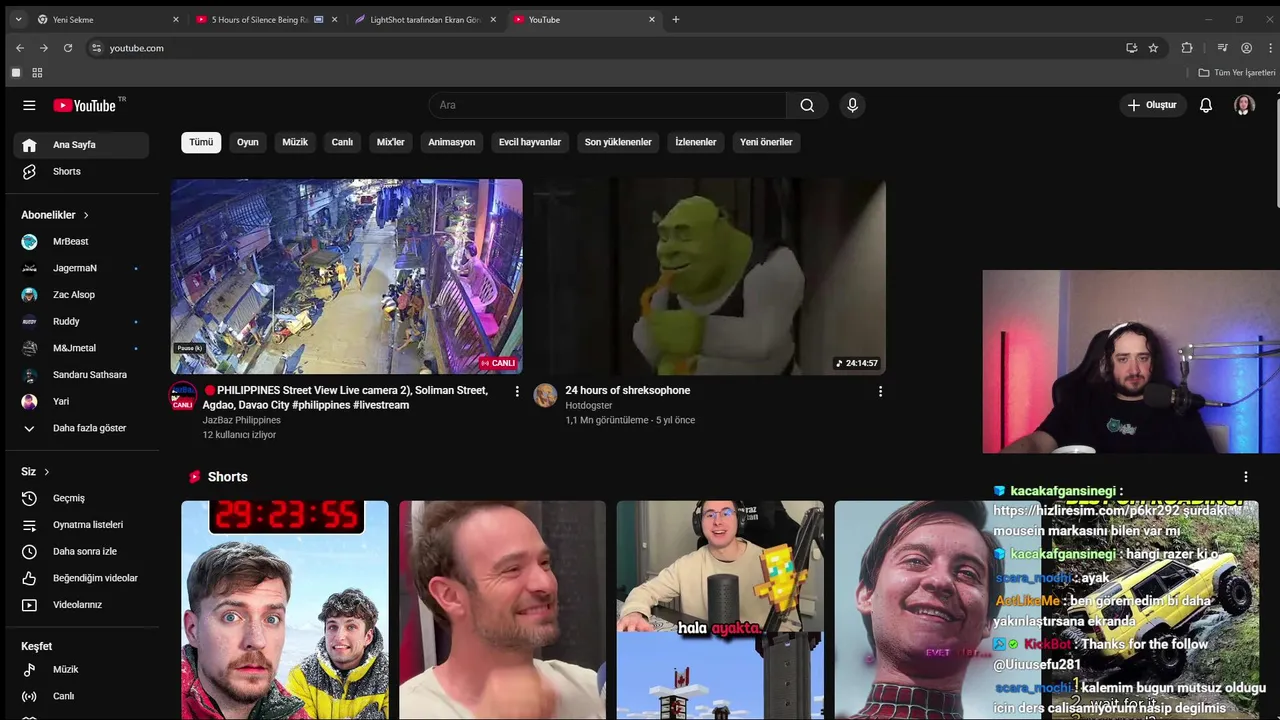Select the Oyun filter chip

click(248, 142)
